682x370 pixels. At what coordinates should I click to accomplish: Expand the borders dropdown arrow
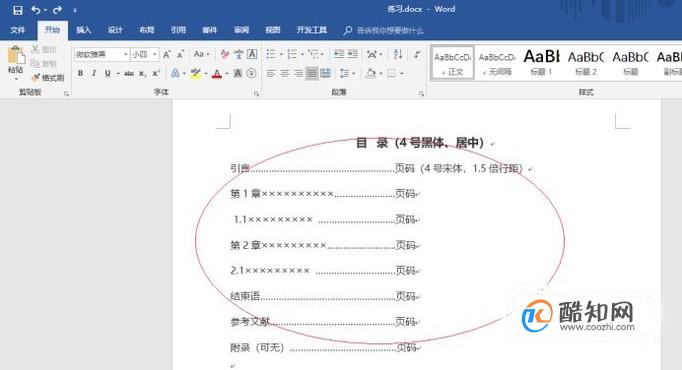(401, 73)
